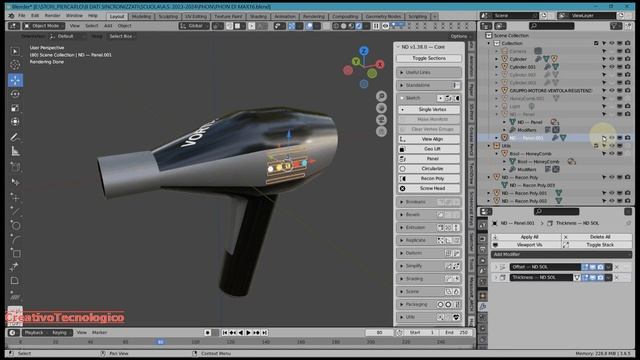Select the Annotate tool in the left toolbar
This screenshot has width=640, height=360.
click(15, 137)
